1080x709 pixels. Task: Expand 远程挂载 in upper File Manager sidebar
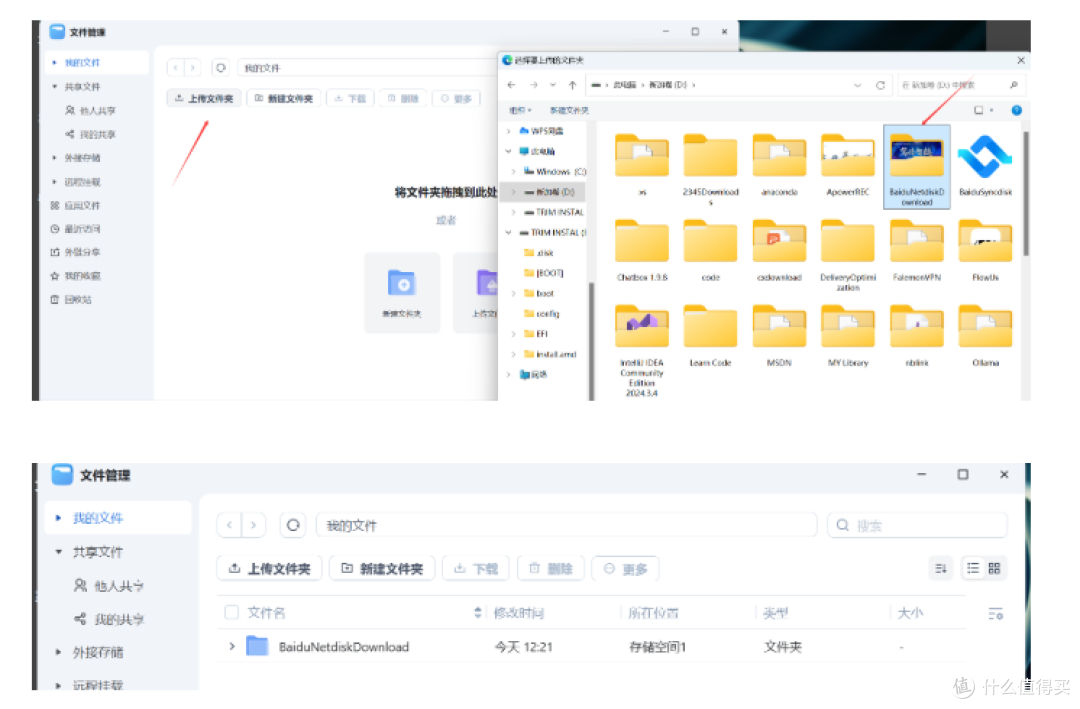click(54, 182)
